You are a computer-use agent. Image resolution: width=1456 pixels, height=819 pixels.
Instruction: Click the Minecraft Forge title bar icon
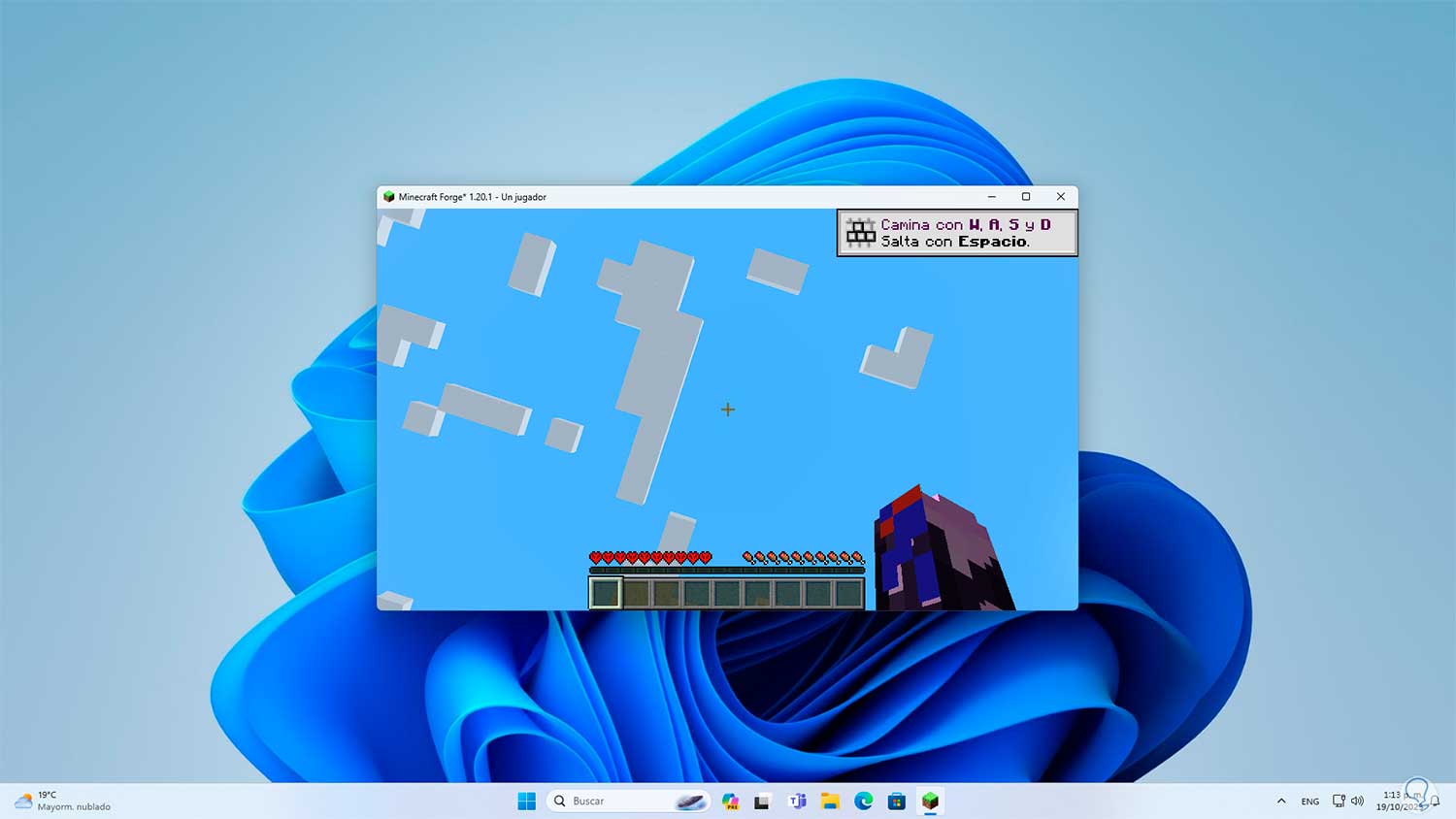click(x=388, y=197)
